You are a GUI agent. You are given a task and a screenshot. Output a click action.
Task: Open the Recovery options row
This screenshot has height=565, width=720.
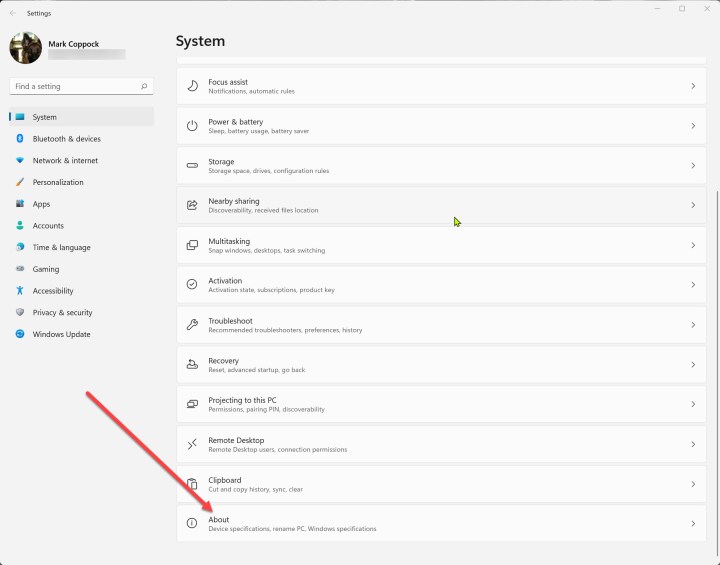[440, 365]
